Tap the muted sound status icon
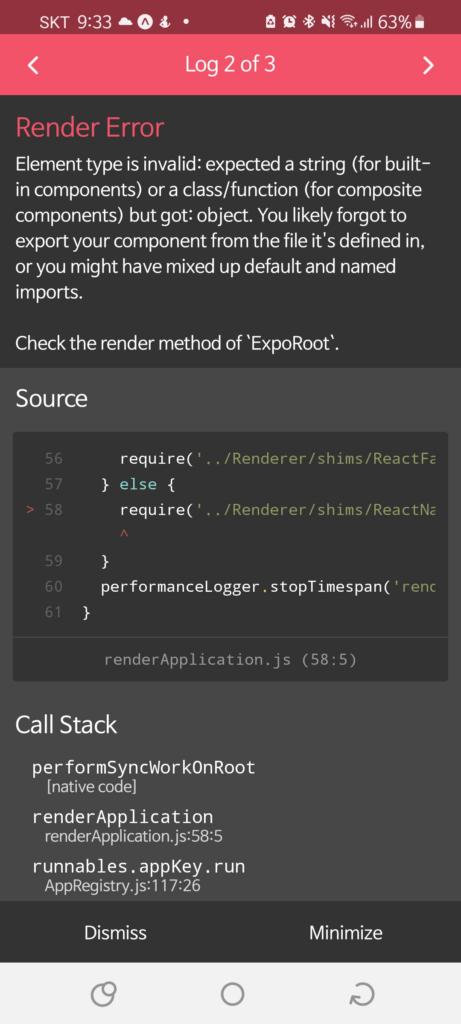Viewport: 461px width, 1024px height. pyautogui.click(x=328, y=22)
